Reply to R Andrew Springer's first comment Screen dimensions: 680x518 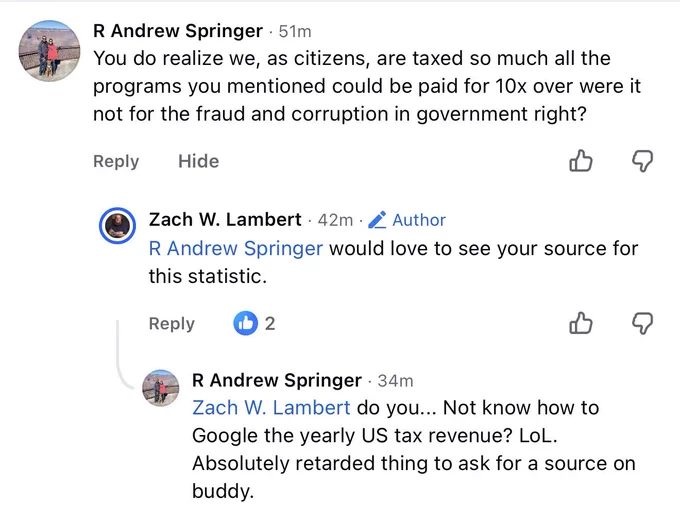click(116, 161)
